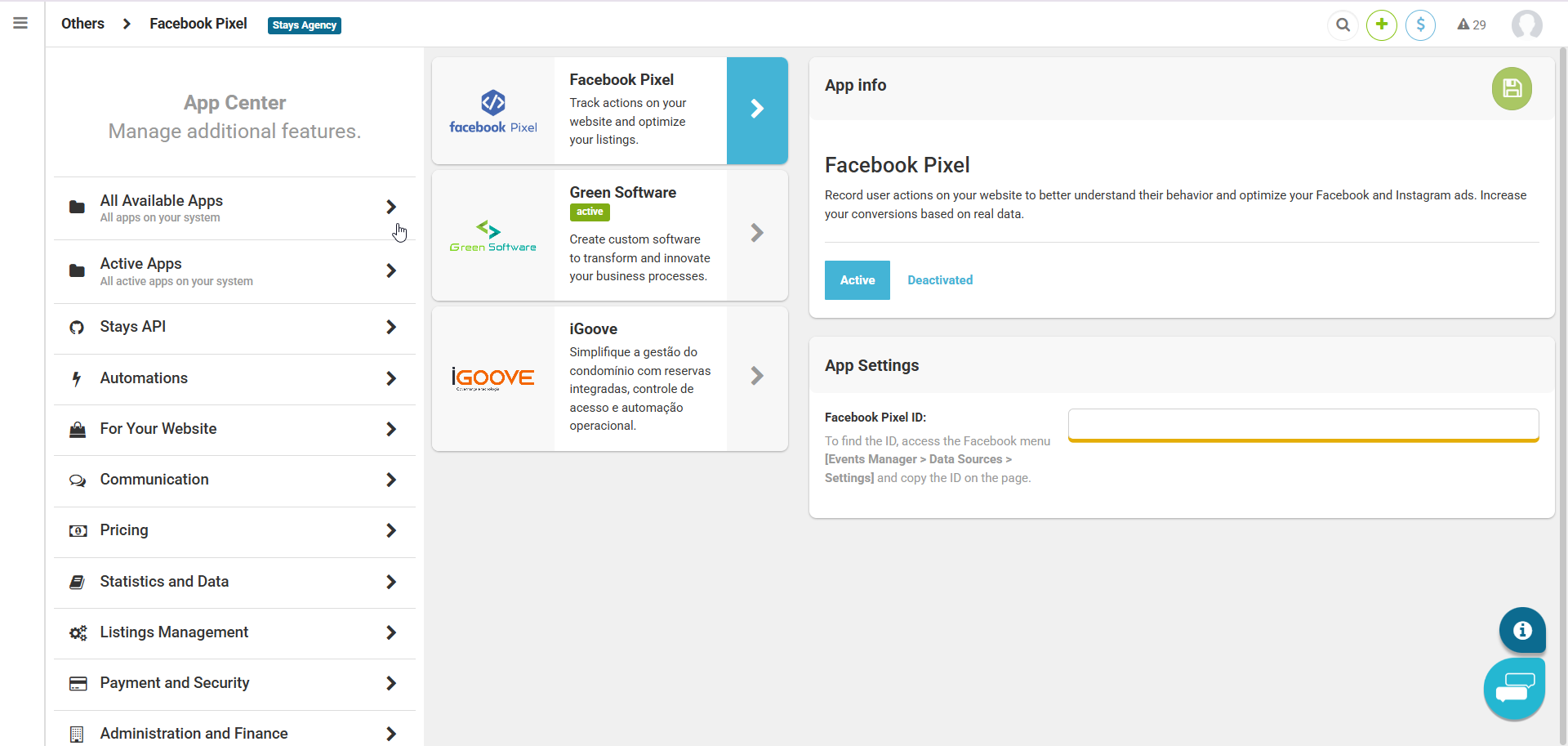
Task: Expand Active Apps chevron
Action: tap(391, 270)
